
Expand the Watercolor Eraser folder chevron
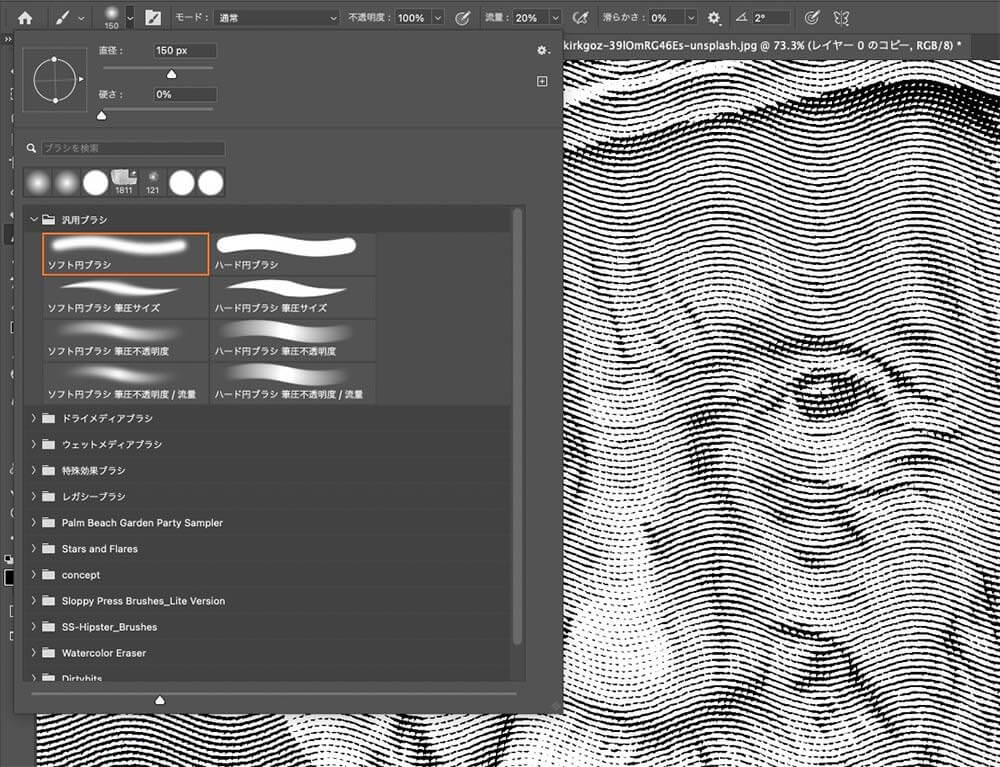[x=34, y=653]
